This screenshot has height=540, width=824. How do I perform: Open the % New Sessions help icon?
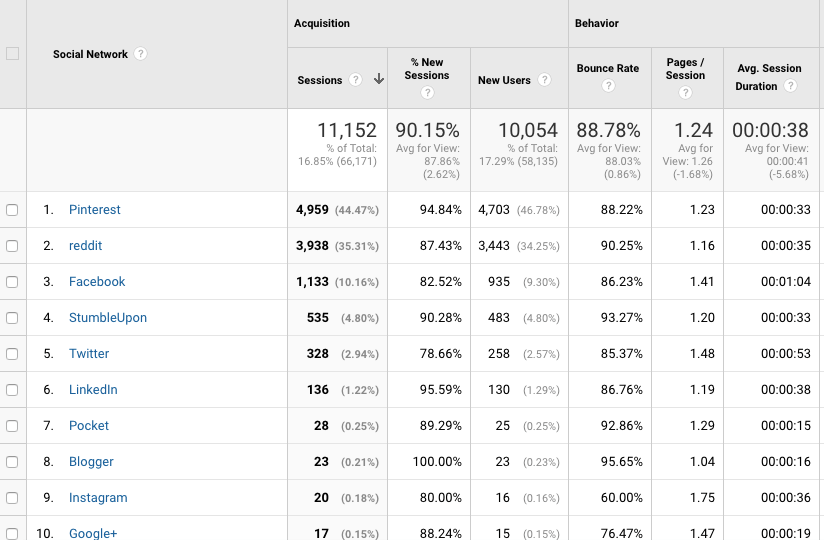pyautogui.click(x=427, y=92)
